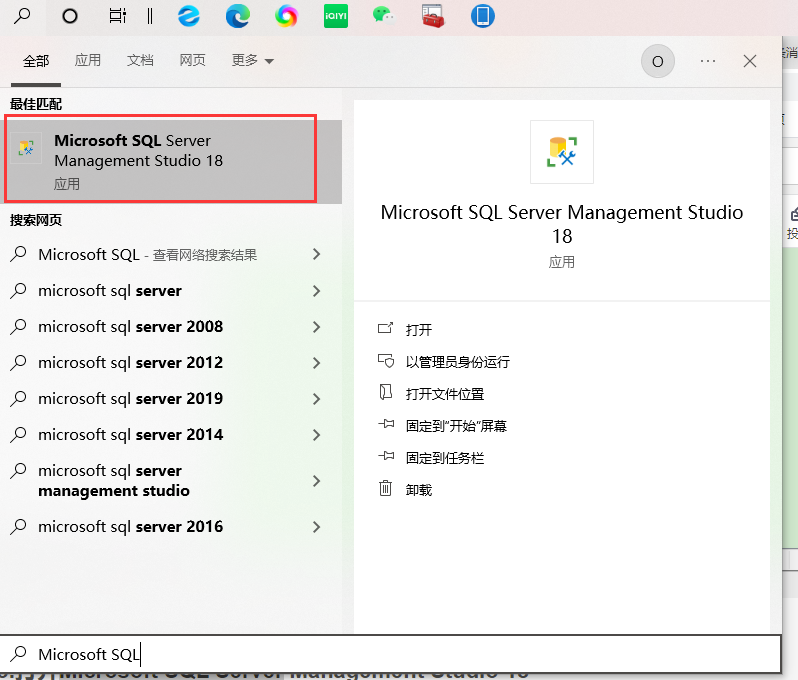Viewport: 798px width, 680px height.
Task: Open the blue phone app on taskbar
Action: coord(482,16)
